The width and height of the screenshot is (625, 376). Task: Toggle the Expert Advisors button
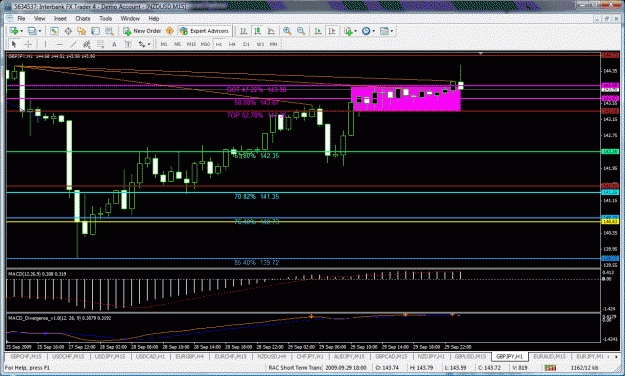[204, 31]
